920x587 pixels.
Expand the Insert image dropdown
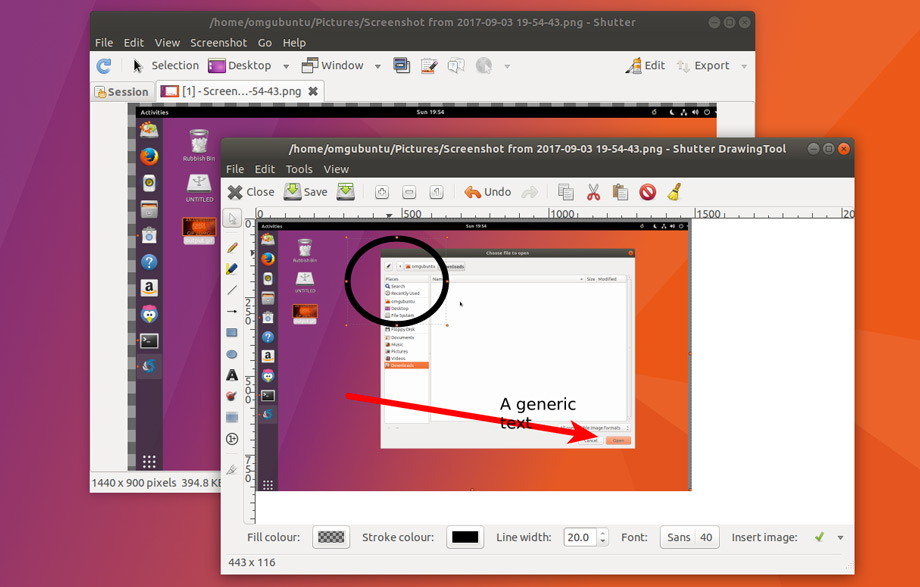point(840,537)
